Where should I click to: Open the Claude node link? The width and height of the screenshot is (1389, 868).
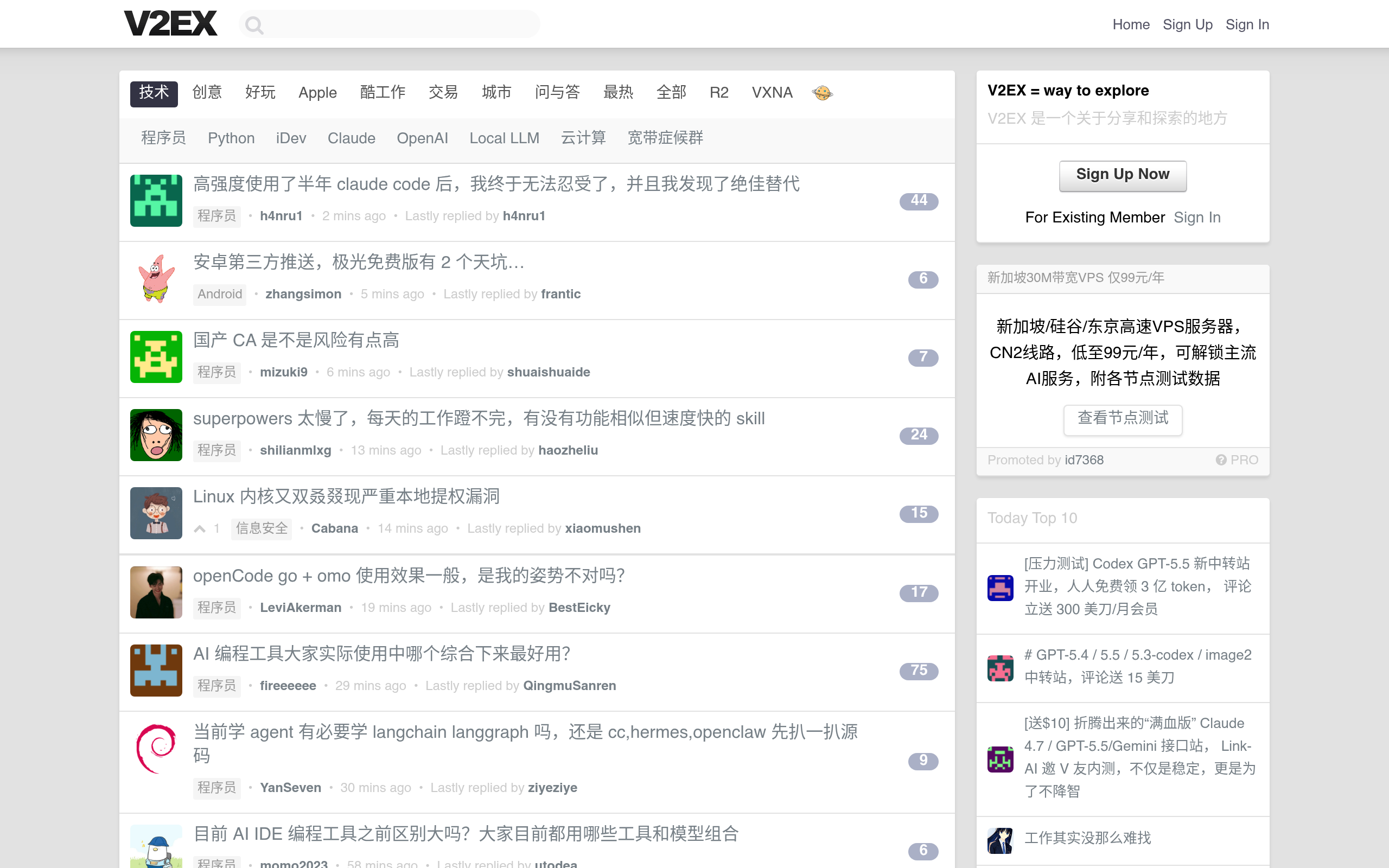point(351,138)
